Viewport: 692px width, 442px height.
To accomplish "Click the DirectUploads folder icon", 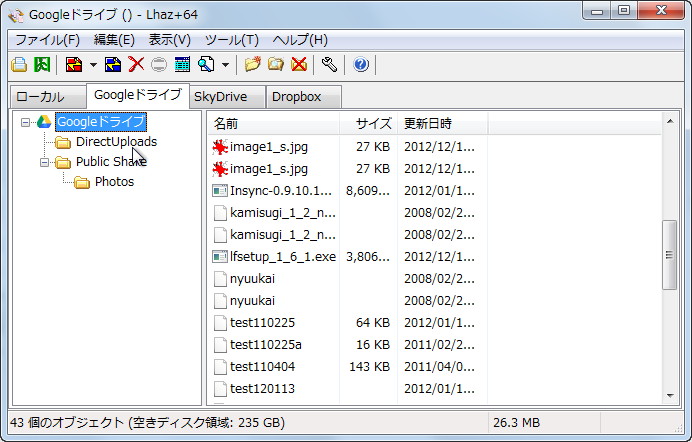I will [x=63, y=142].
